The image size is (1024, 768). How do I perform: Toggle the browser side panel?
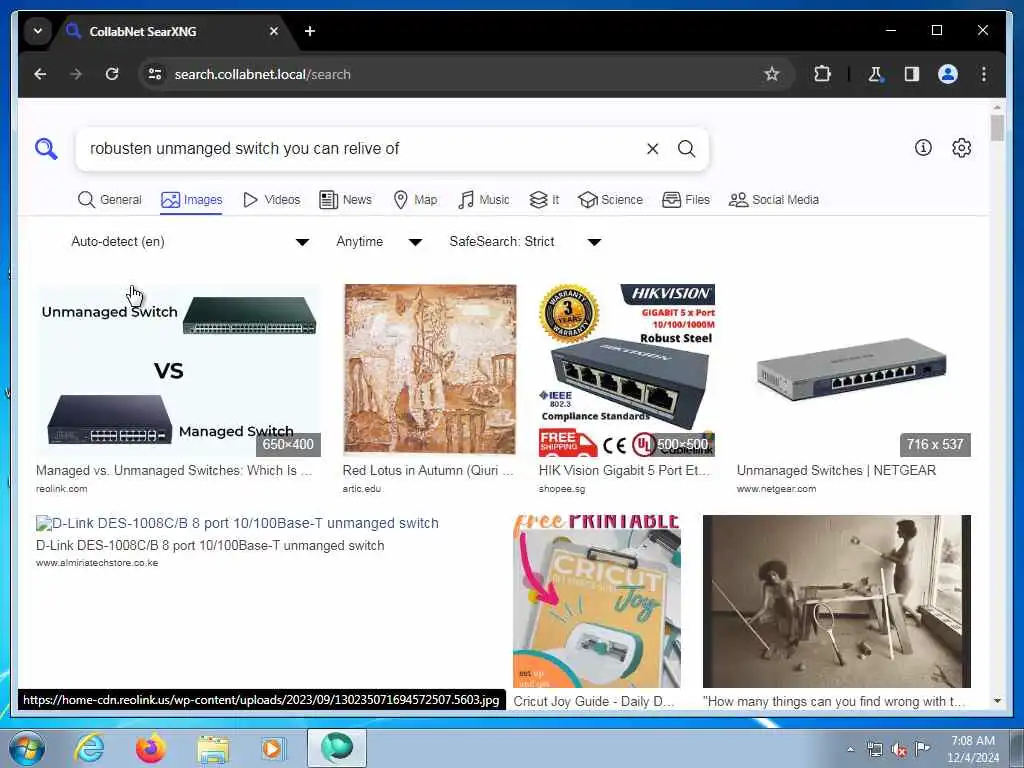912,74
